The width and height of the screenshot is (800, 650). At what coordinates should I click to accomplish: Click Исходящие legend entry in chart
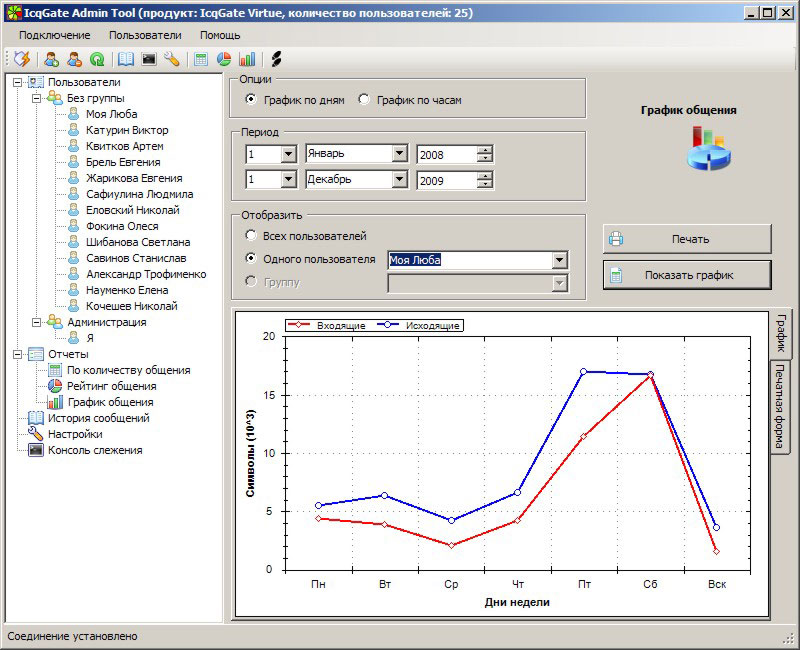click(419, 326)
